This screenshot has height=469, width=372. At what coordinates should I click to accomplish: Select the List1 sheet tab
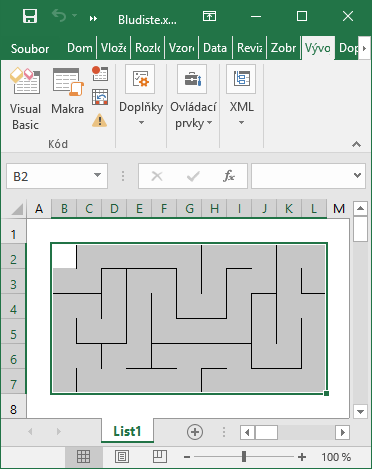(127, 431)
